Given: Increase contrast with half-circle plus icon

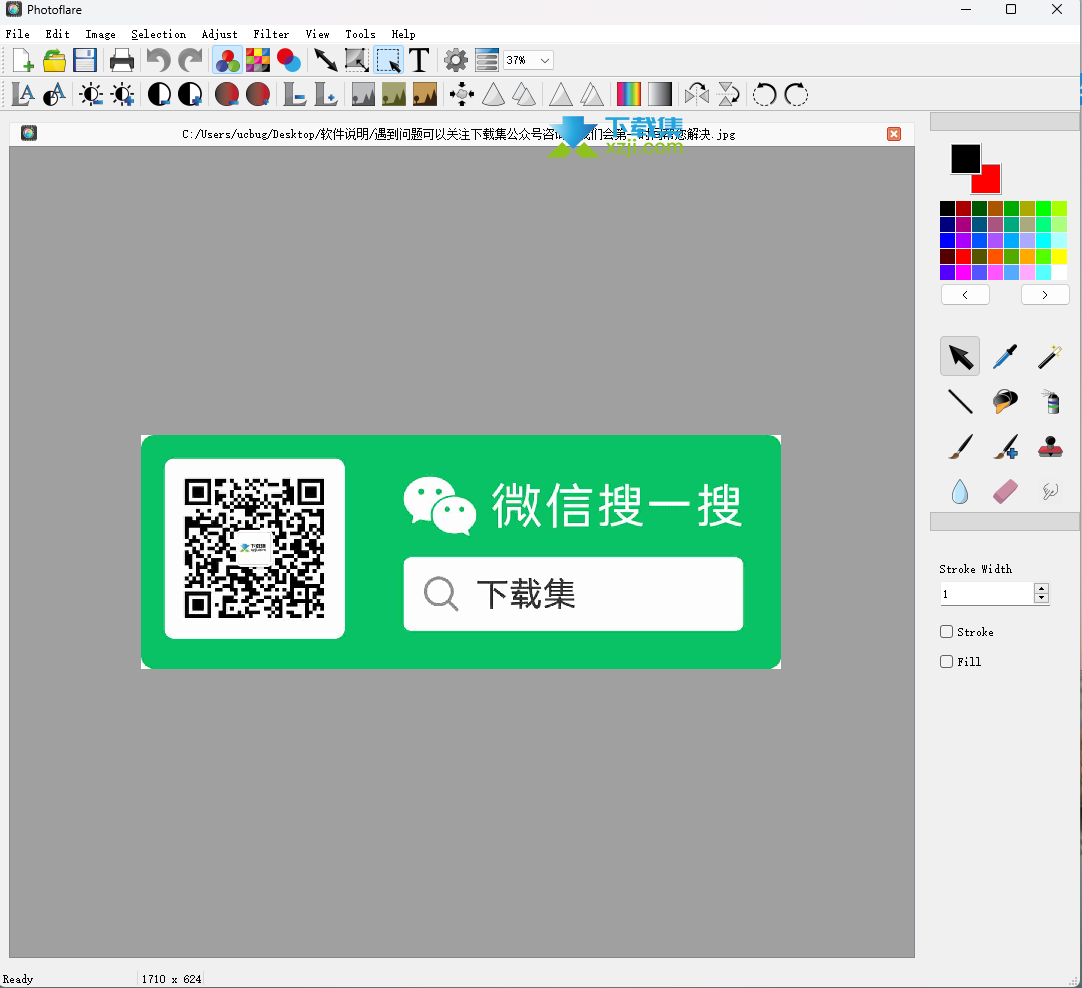Looking at the screenshot, I should [x=190, y=95].
